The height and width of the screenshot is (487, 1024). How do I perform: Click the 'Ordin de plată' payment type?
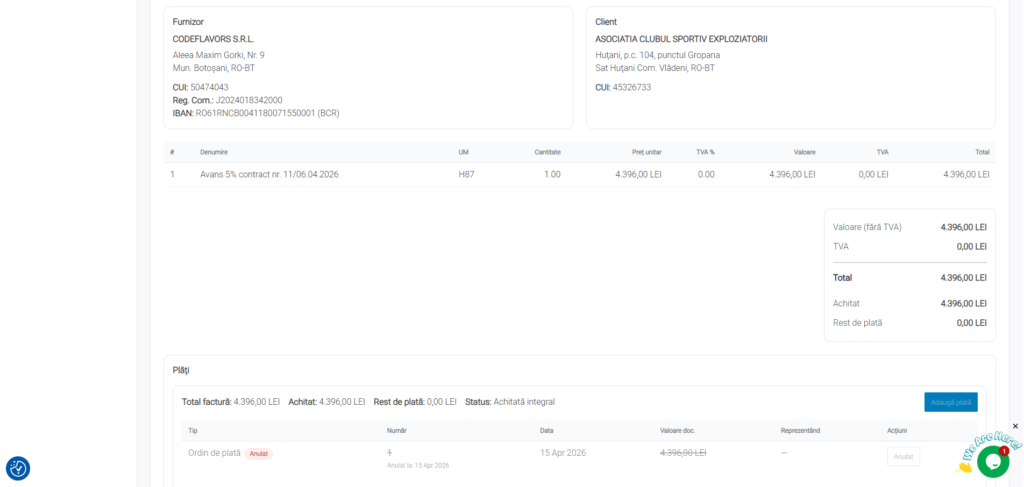[214, 453]
